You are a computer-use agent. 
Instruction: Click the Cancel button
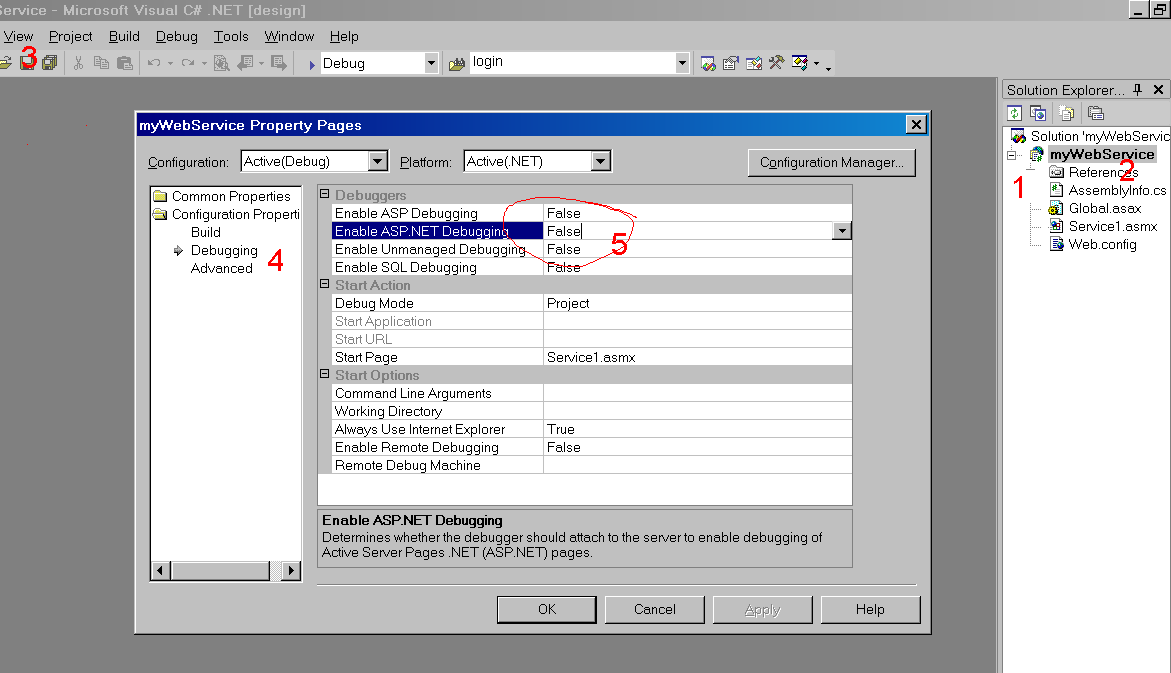tap(654, 610)
